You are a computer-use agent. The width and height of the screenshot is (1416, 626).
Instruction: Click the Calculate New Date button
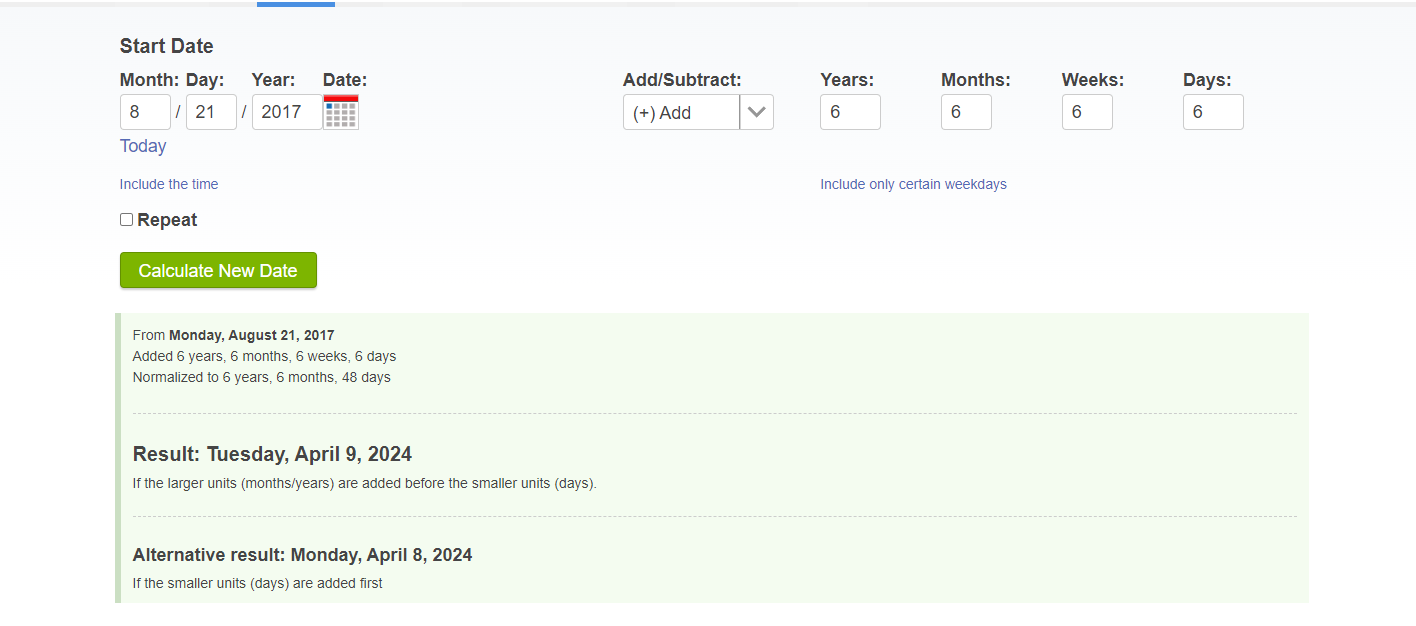218,270
